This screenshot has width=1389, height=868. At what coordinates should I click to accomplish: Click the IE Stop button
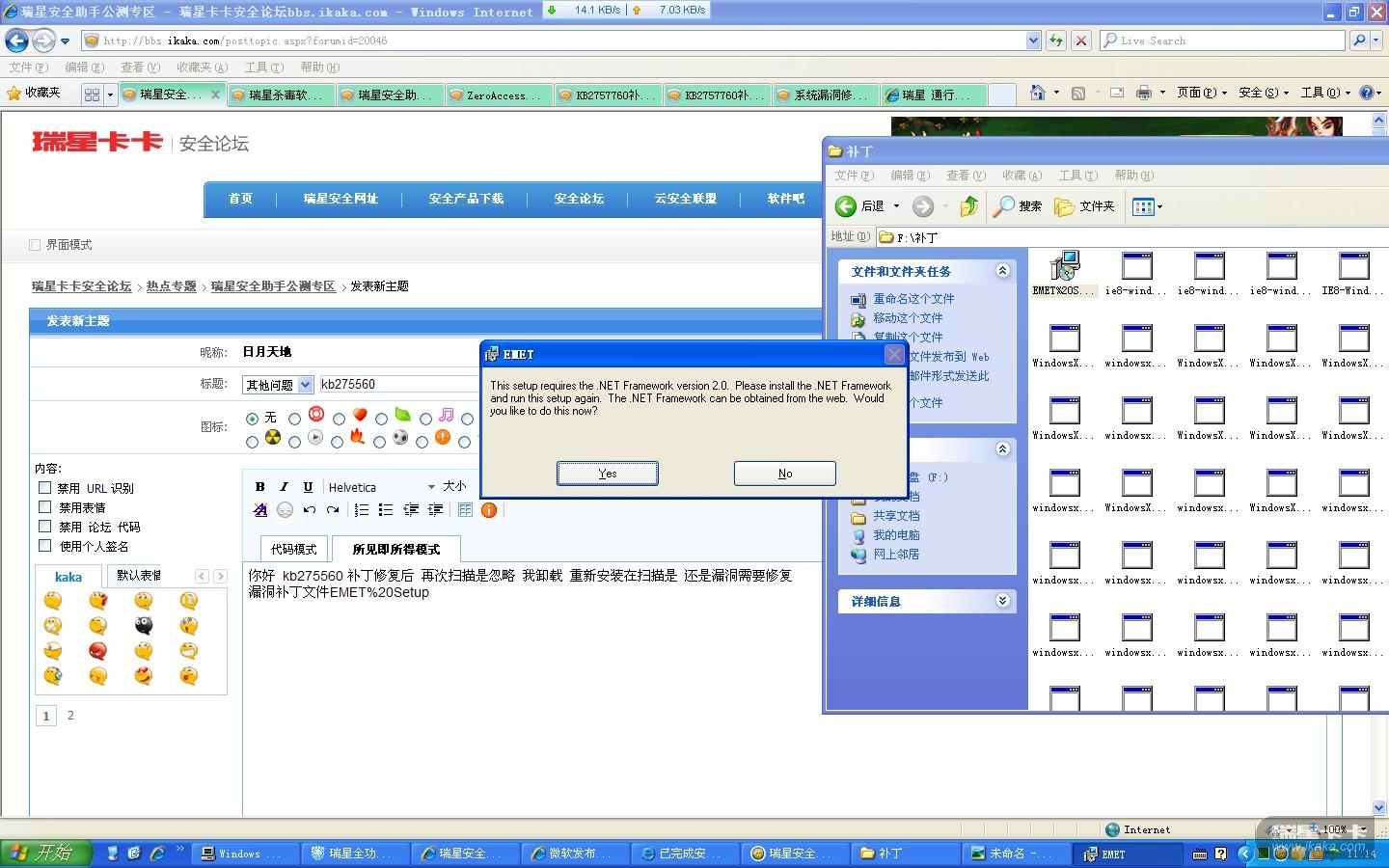click(1081, 41)
